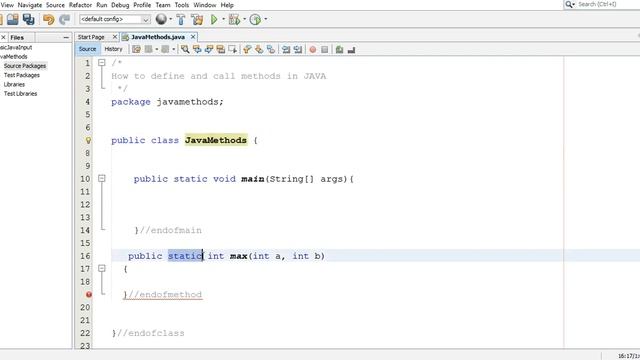Click Stop Macro Recording square icon
Viewport: 640px width, 360px height.
click(x=324, y=49)
